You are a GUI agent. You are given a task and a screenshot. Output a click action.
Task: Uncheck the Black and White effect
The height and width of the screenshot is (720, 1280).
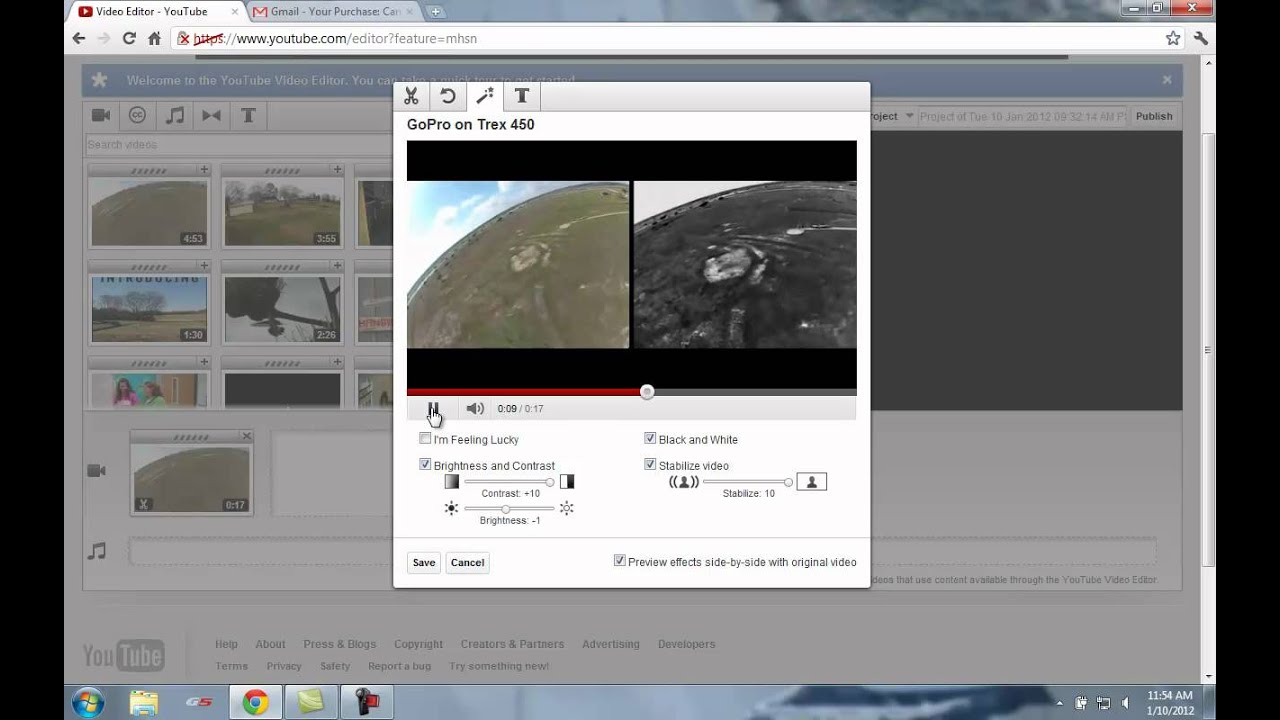(x=650, y=439)
